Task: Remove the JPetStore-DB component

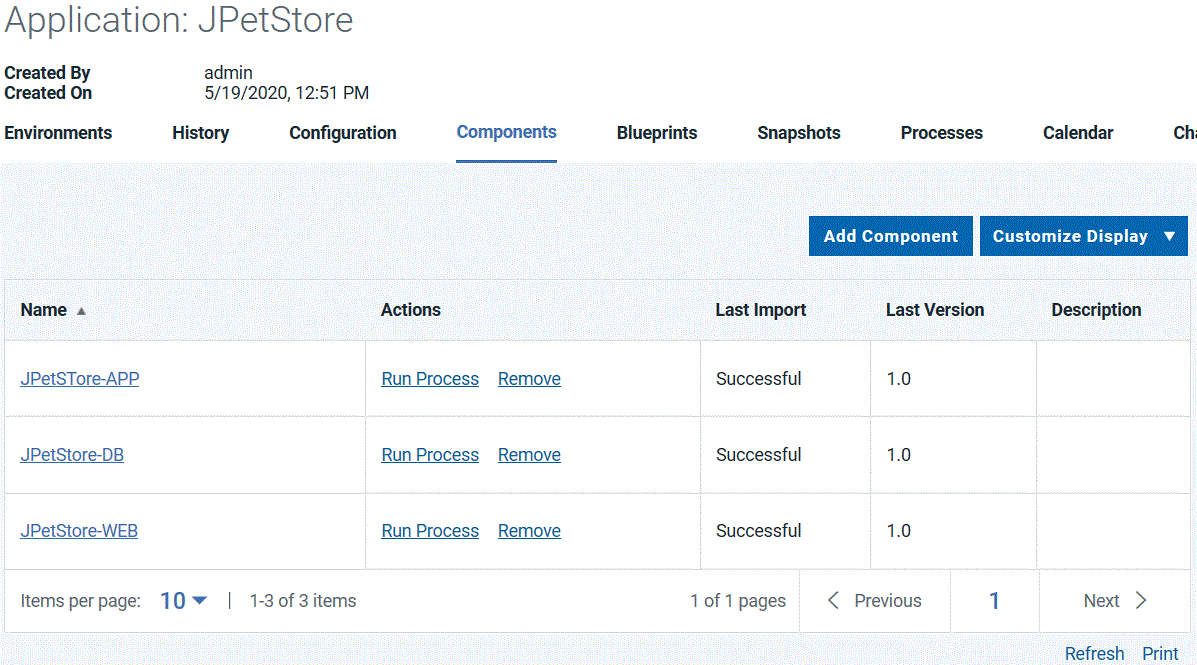Action: [529, 454]
